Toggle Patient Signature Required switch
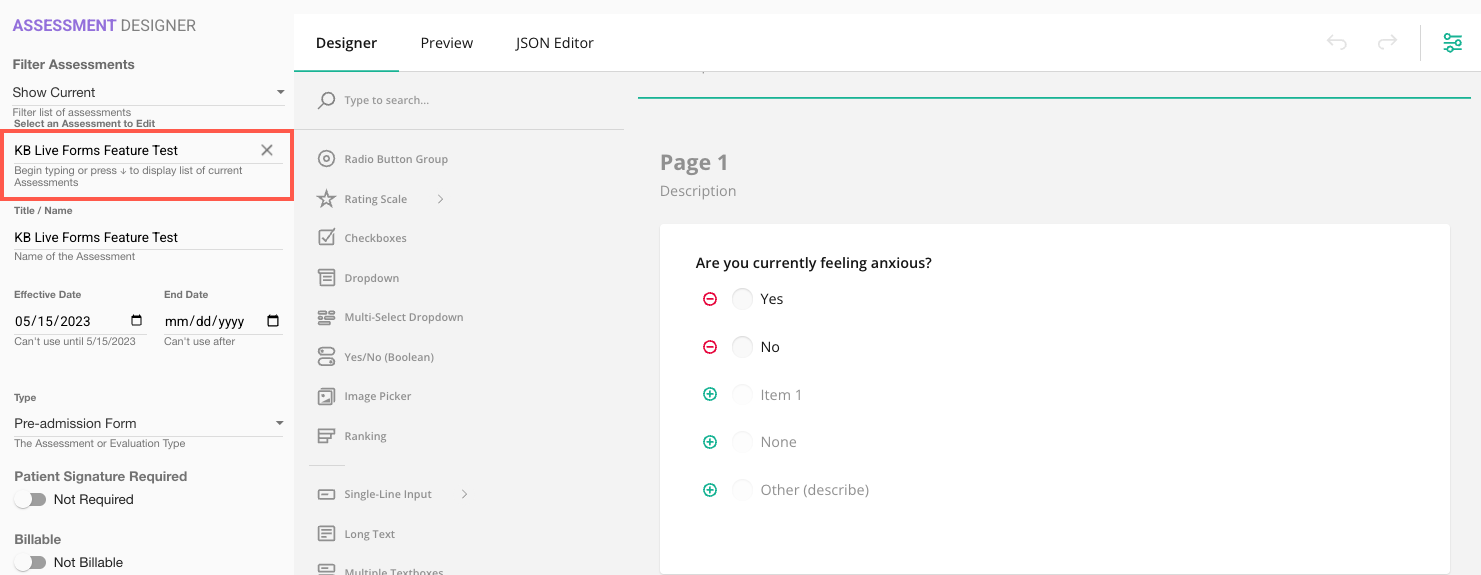The image size is (1481, 575). coord(30,499)
